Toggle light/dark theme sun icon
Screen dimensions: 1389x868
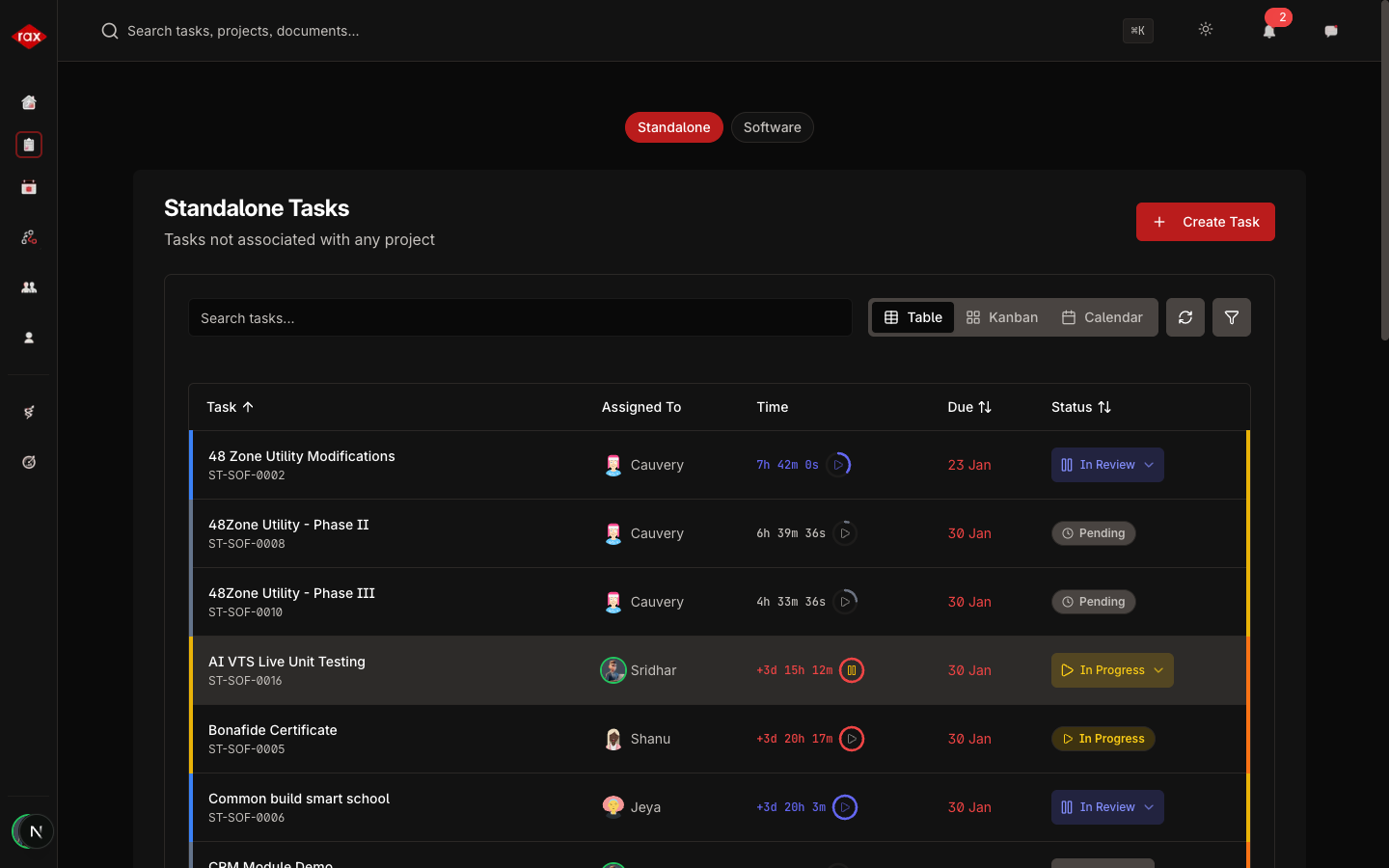[1206, 30]
